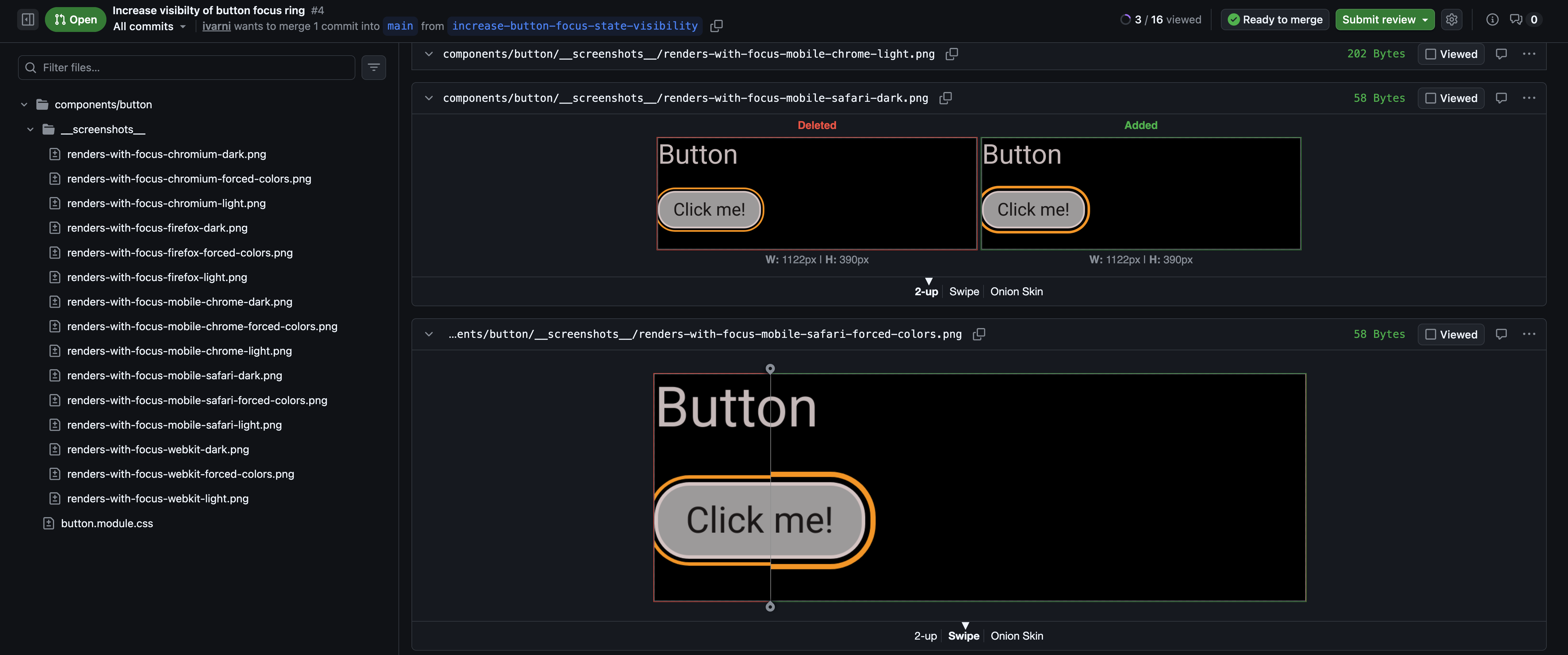Screen dimensions: 1568x655
Task: Open renders-with-focus-chromium-dark.png in tree
Action: [x=166, y=154]
